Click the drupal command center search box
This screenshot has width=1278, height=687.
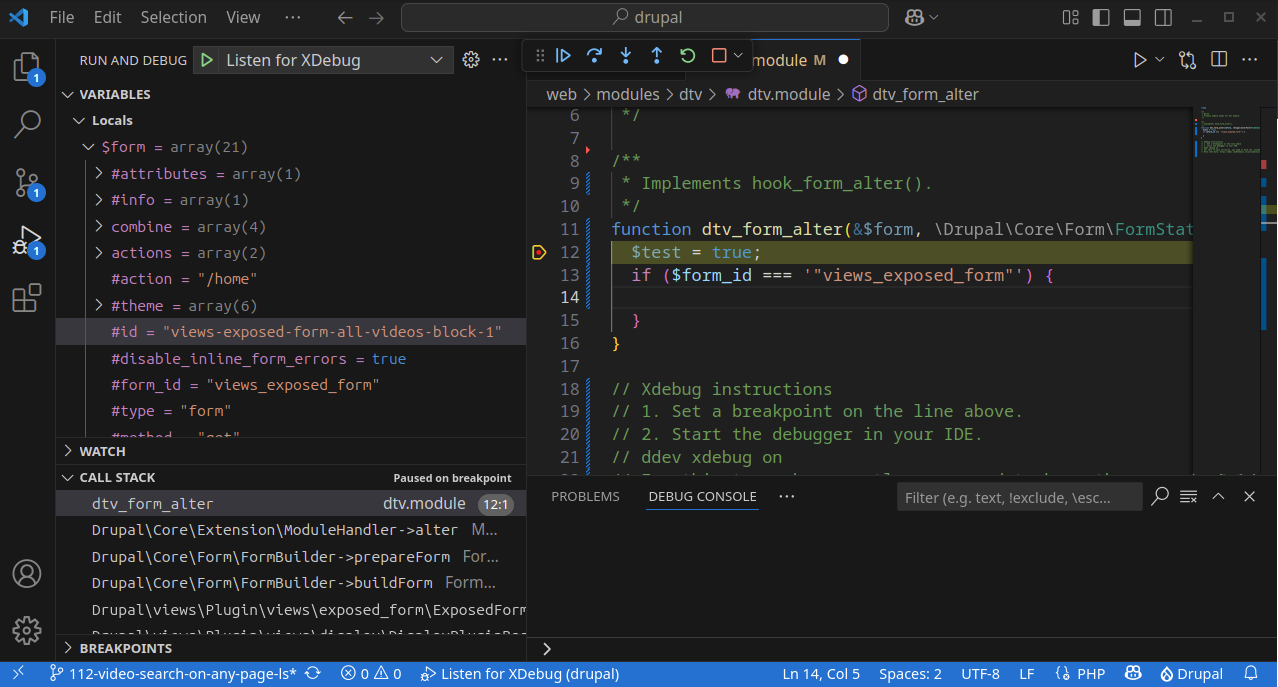coord(645,17)
